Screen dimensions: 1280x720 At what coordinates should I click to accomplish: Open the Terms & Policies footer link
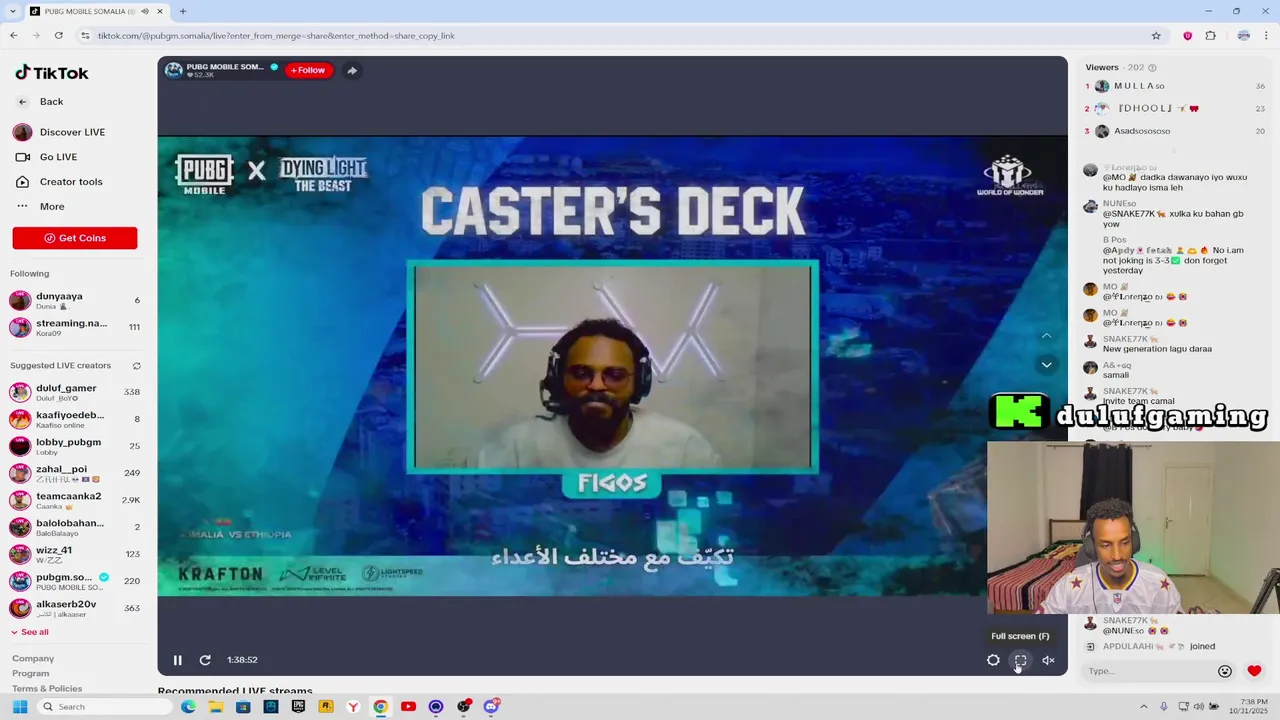(x=47, y=688)
